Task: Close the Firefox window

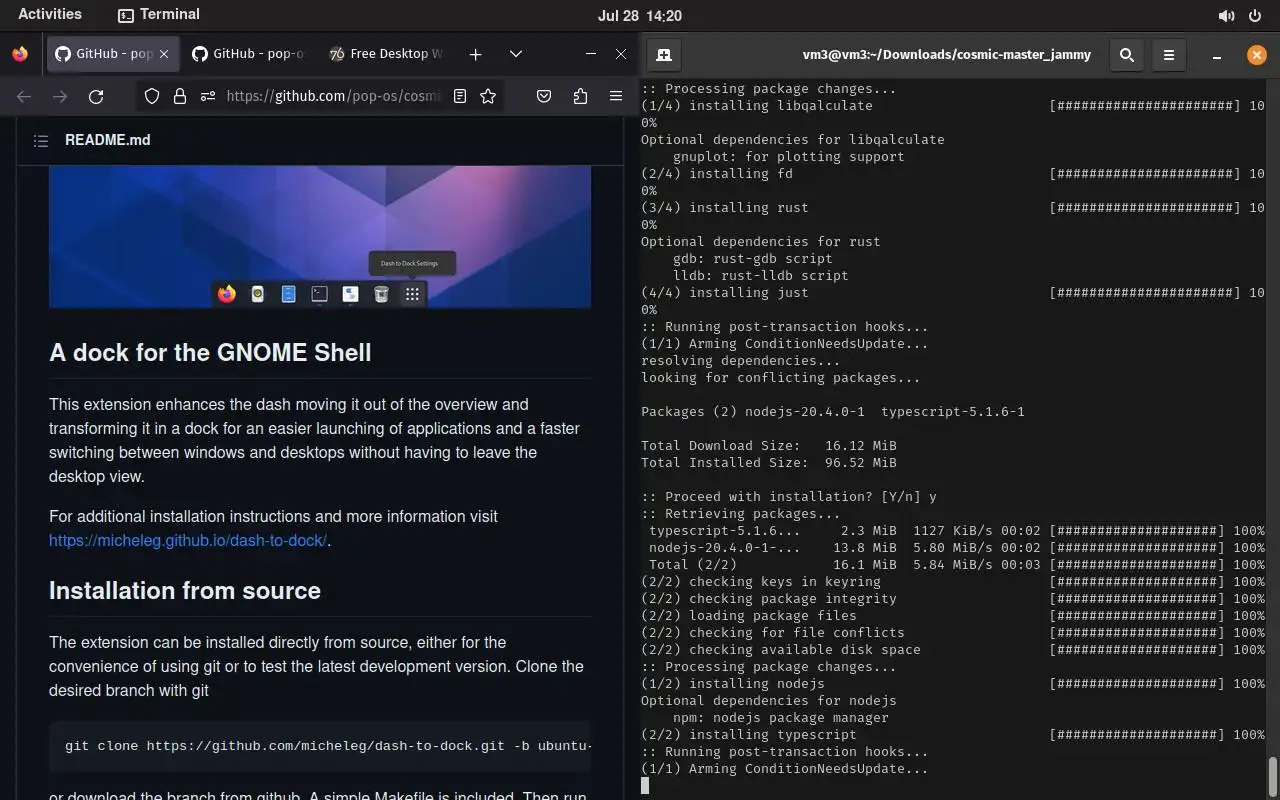Action: tap(621, 54)
